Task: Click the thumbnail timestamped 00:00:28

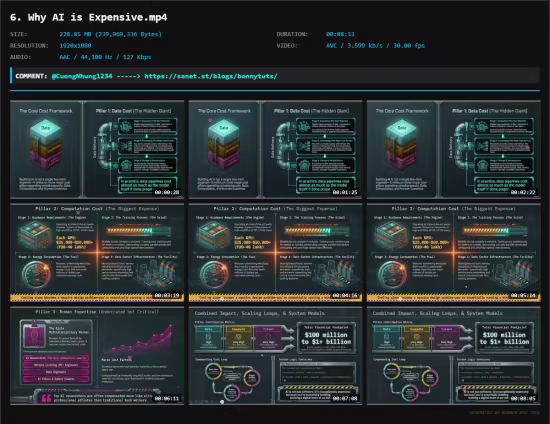Action: [97, 149]
